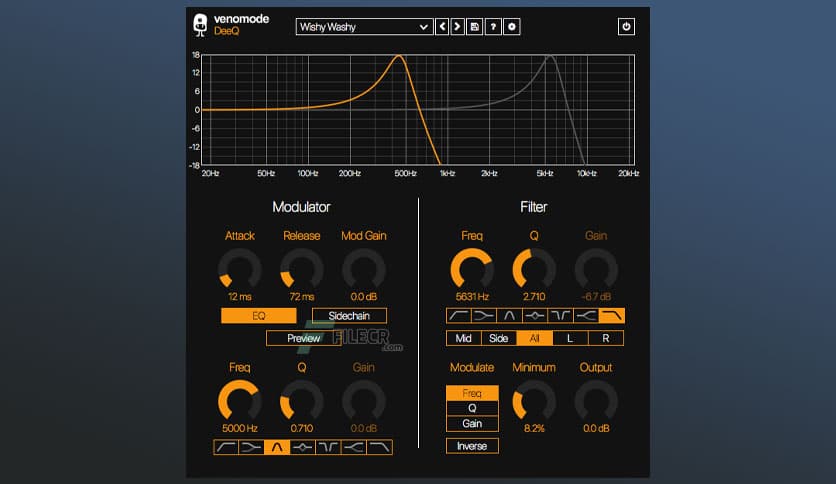This screenshot has height=484, width=836.
Task: Click the 12 ms attack value
Action: coord(240,296)
